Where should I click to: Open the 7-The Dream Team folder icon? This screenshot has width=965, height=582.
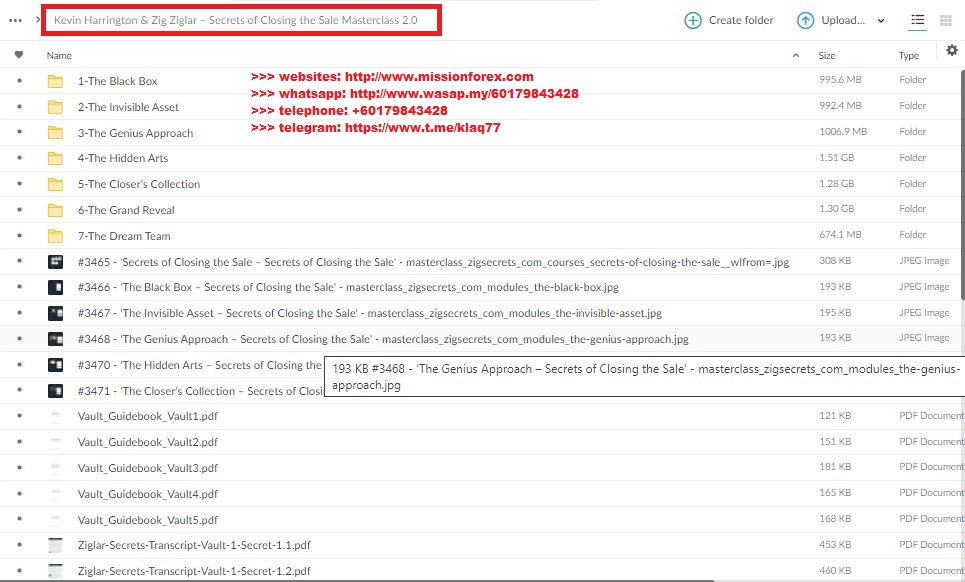tap(55, 236)
